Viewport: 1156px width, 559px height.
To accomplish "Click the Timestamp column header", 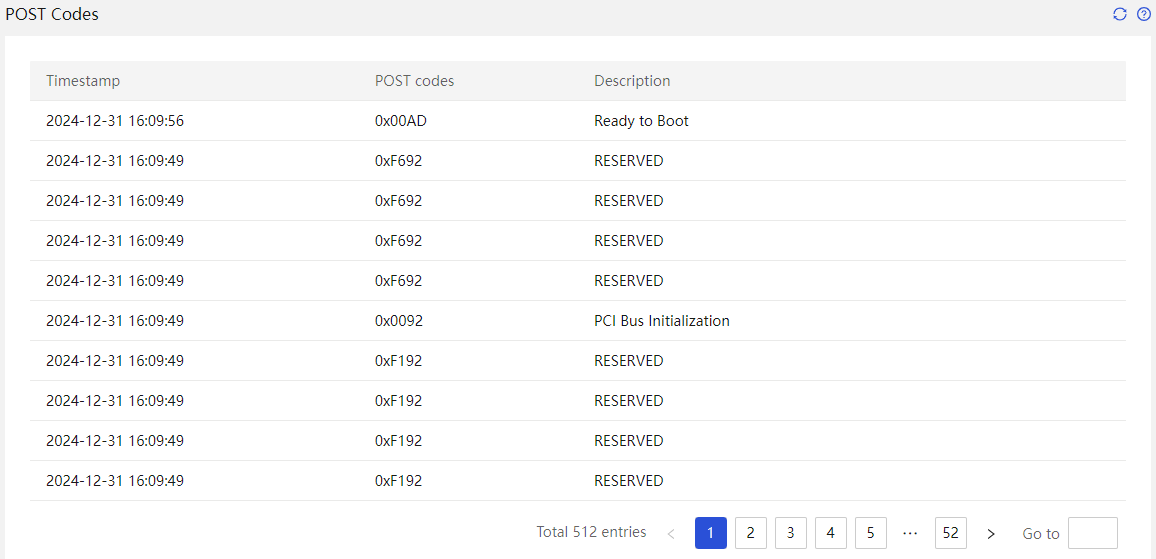I will 83,81.
